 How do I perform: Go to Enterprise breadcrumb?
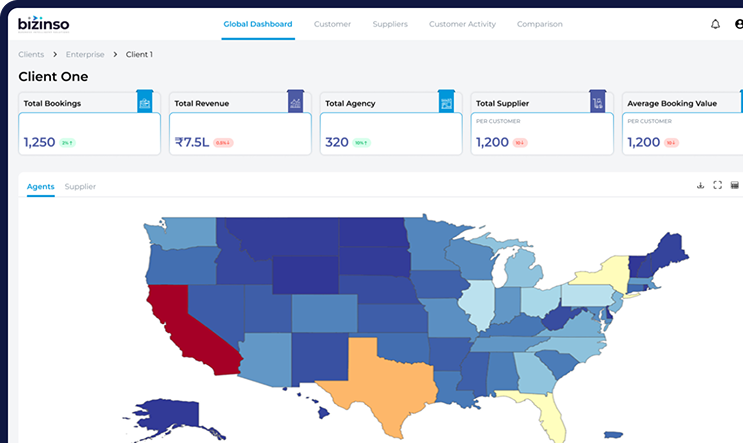coord(85,54)
